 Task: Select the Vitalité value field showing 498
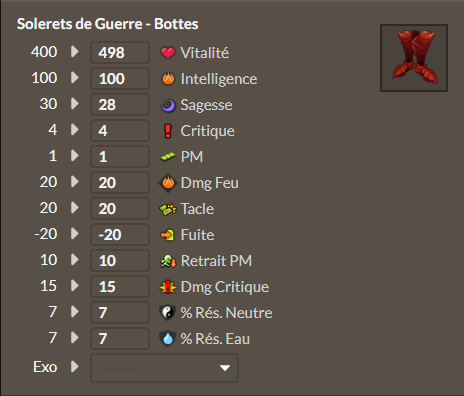click(x=120, y=52)
